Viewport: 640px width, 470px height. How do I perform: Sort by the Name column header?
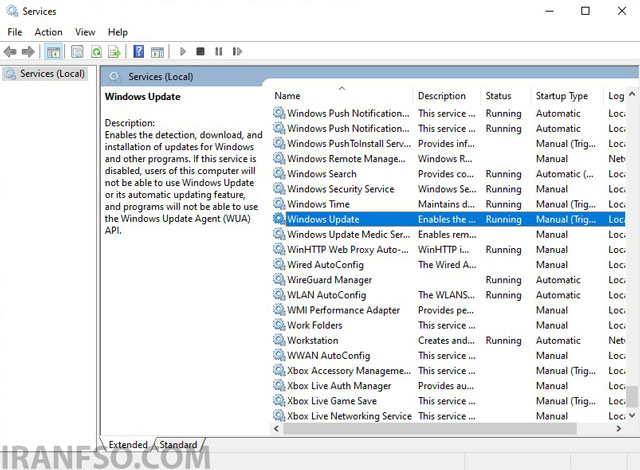coord(342,96)
